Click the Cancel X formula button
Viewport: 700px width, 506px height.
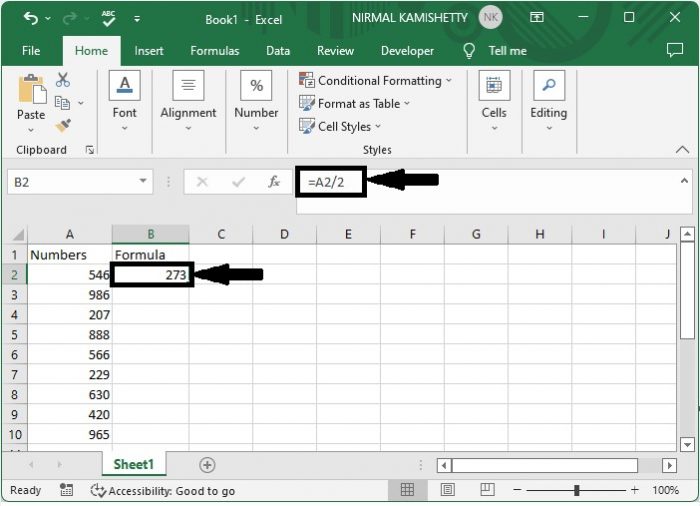pos(202,182)
